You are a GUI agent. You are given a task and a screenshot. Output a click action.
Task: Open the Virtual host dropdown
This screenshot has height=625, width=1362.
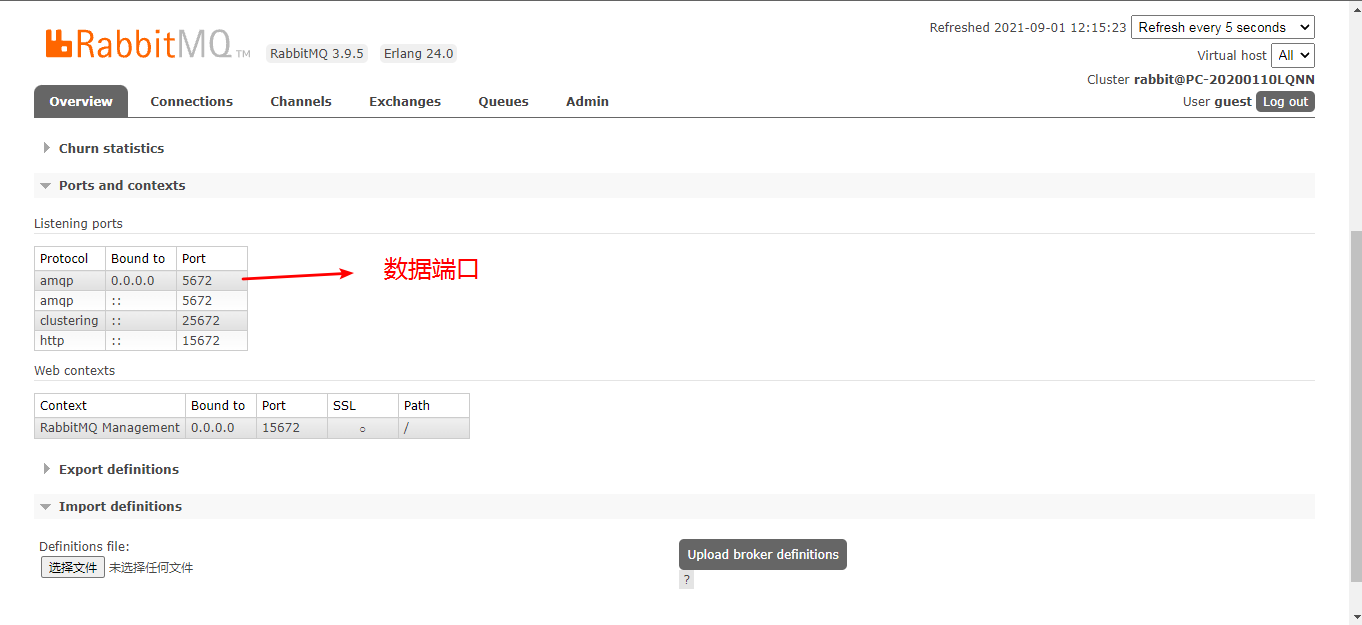[1292, 56]
